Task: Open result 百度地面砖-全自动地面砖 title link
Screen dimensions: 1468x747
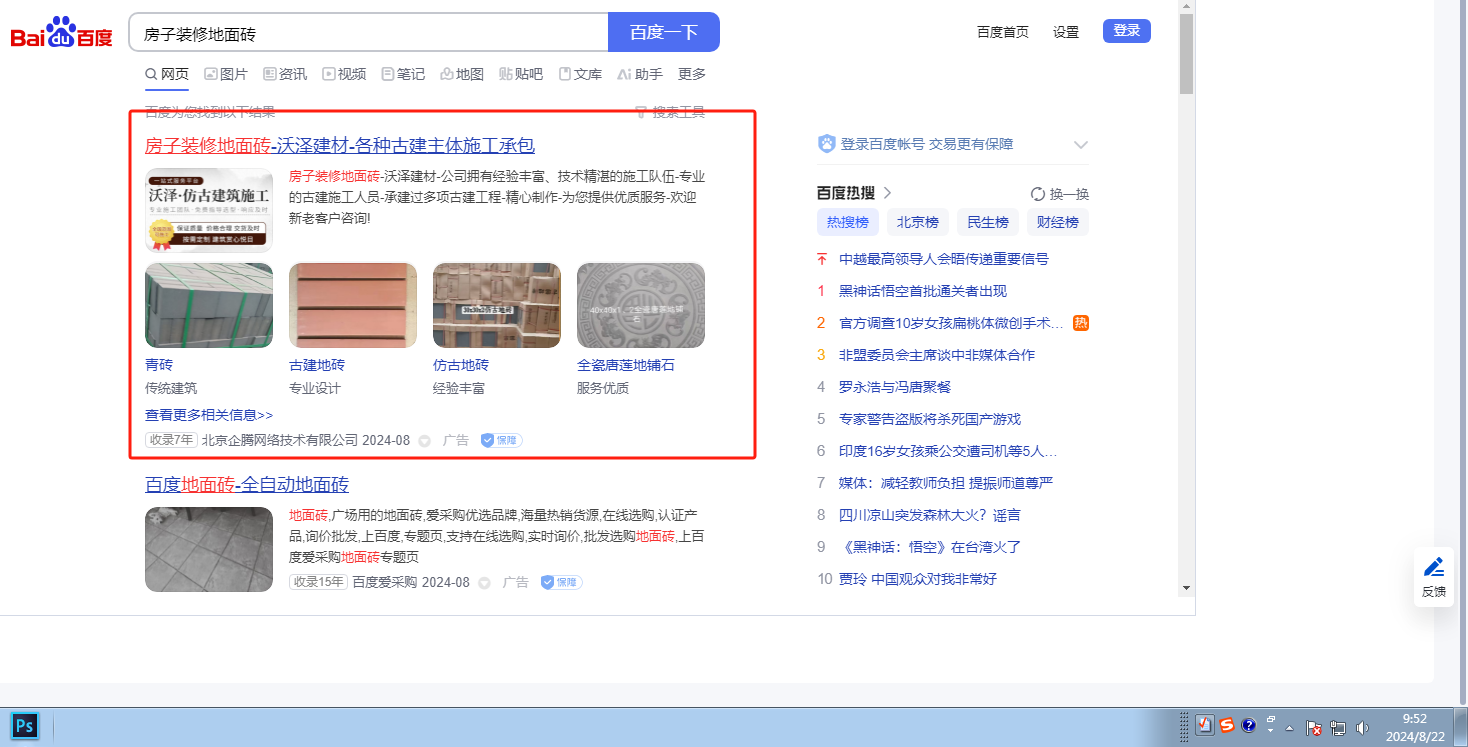Action: [x=247, y=485]
